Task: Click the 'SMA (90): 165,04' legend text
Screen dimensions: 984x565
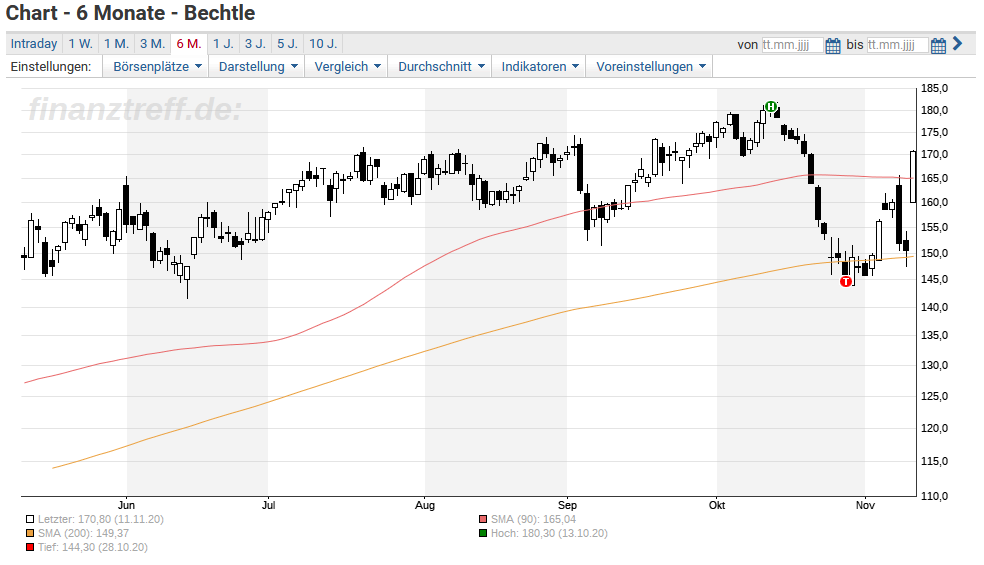Action: [x=533, y=520]
